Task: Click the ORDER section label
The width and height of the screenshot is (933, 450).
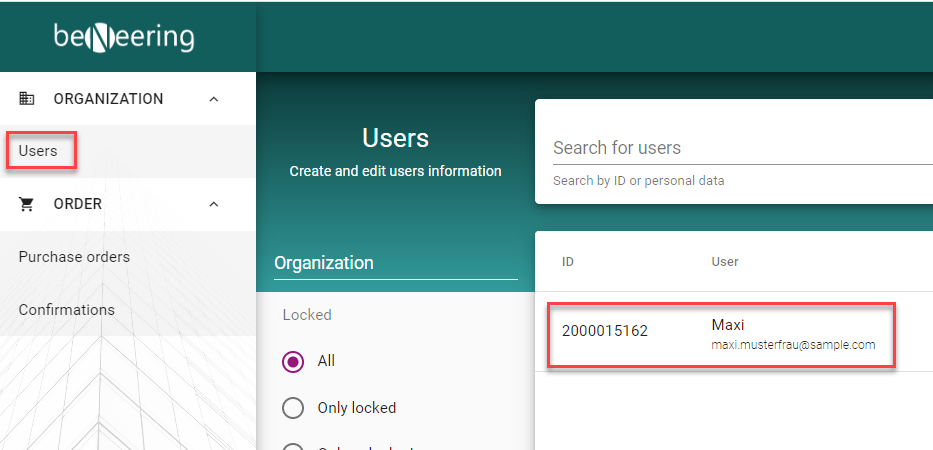Action: click(x=78, y=204)
